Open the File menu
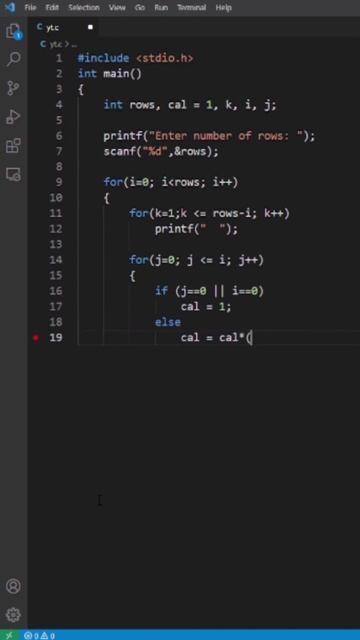The image size is (360, 640). [x=31, y=7]
